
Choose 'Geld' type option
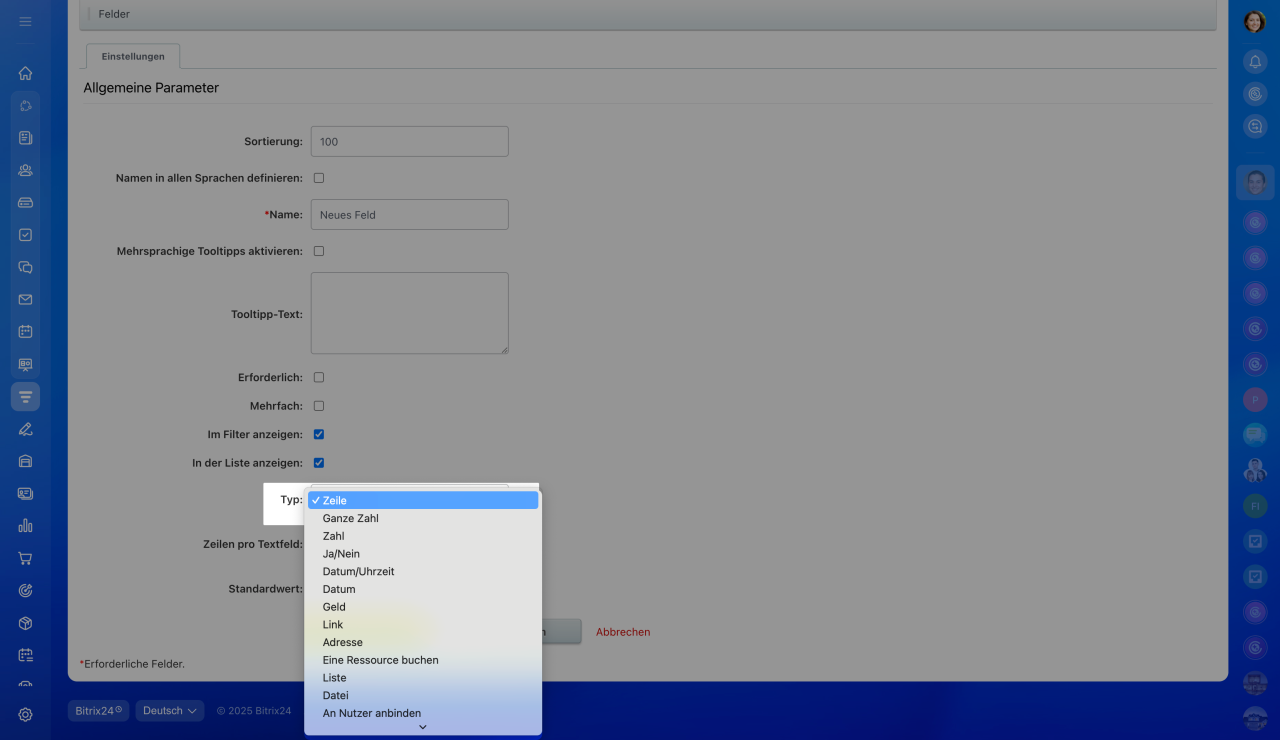(x=423, y=607)
